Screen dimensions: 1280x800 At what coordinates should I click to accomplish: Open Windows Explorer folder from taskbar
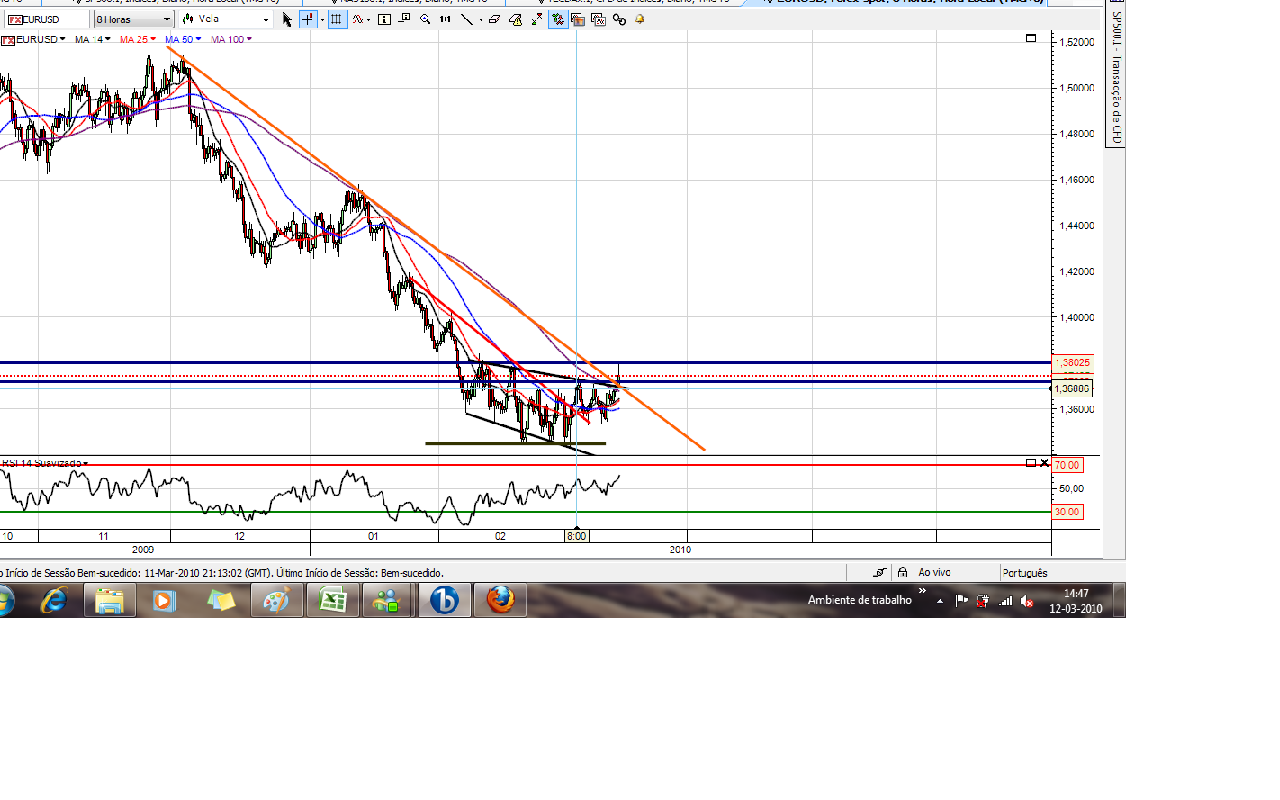pos(109,600)
